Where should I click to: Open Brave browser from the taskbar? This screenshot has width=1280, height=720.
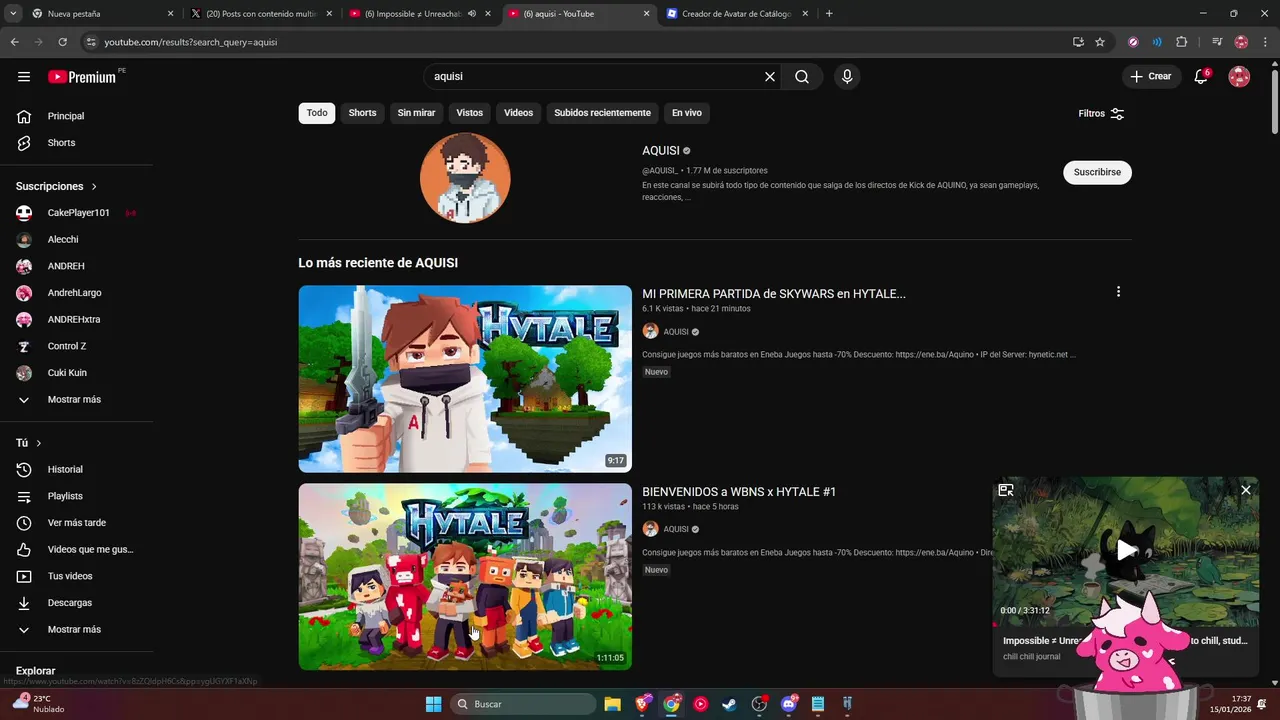(641, 704)
